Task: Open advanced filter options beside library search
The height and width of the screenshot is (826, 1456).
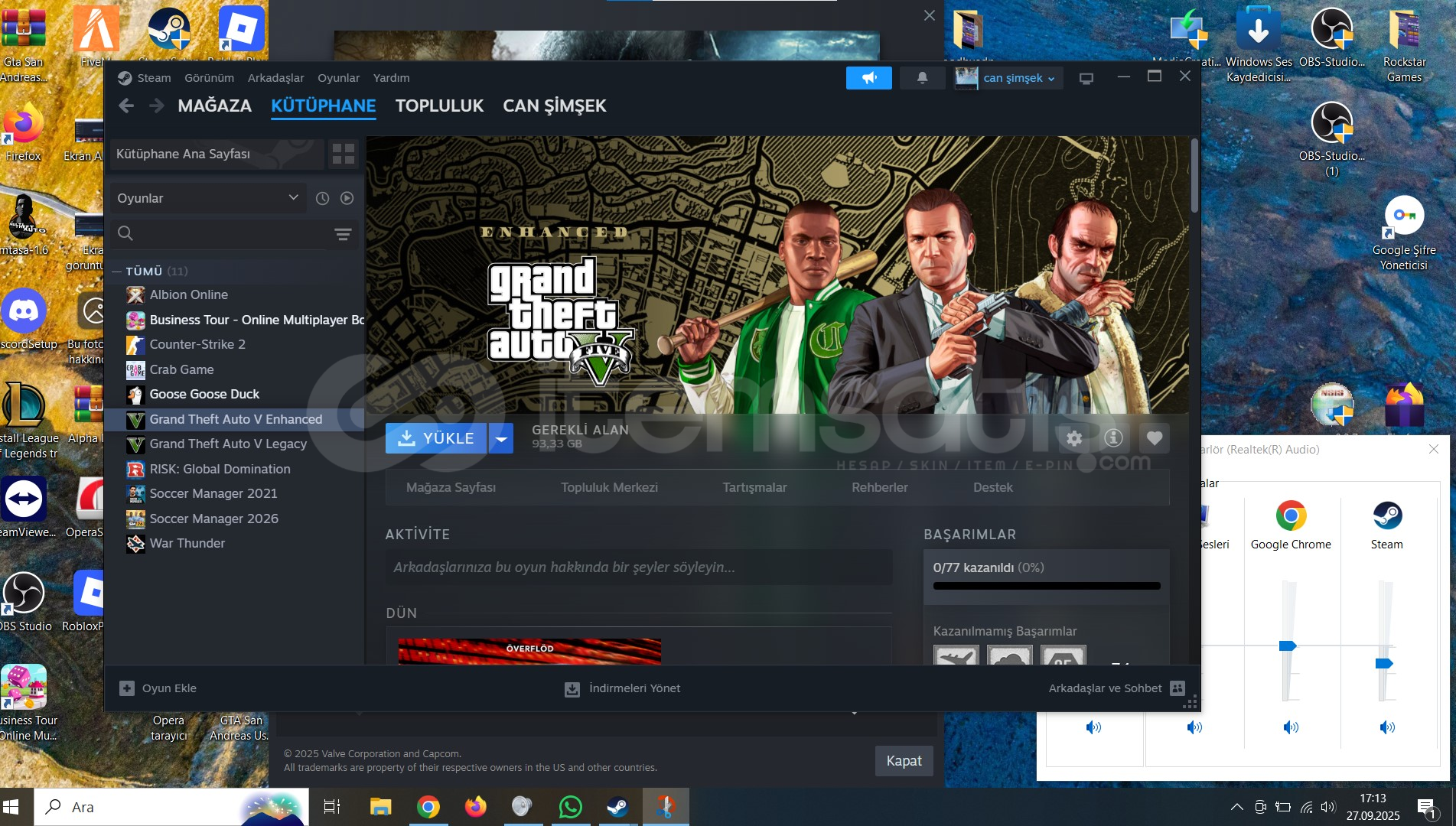Action: [343, 234]
